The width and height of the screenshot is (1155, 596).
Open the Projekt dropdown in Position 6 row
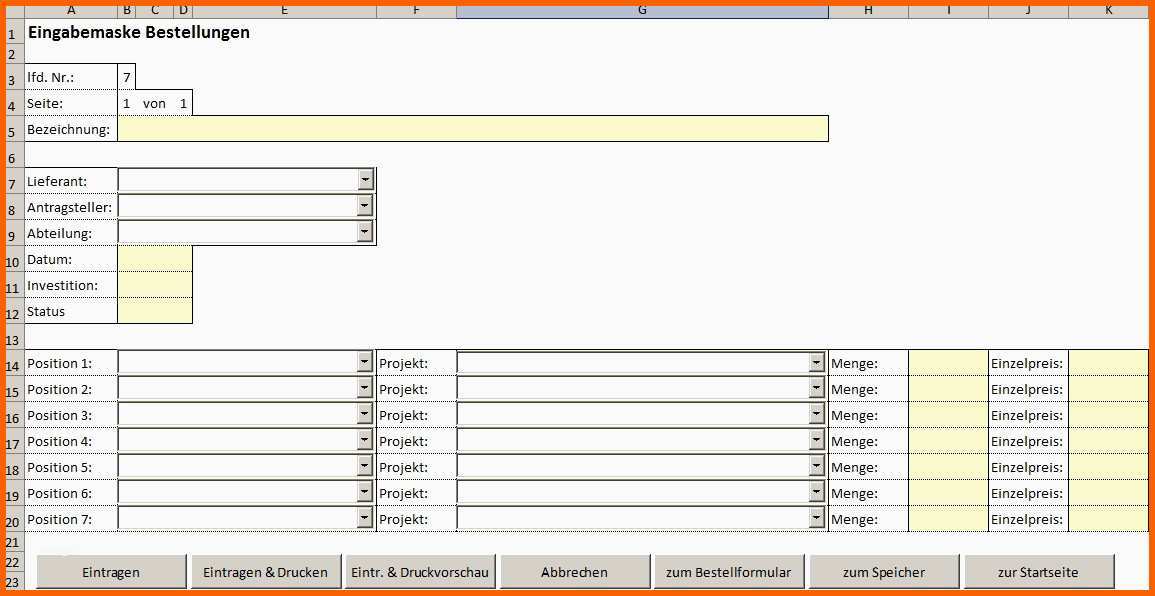tap(816, 493)
